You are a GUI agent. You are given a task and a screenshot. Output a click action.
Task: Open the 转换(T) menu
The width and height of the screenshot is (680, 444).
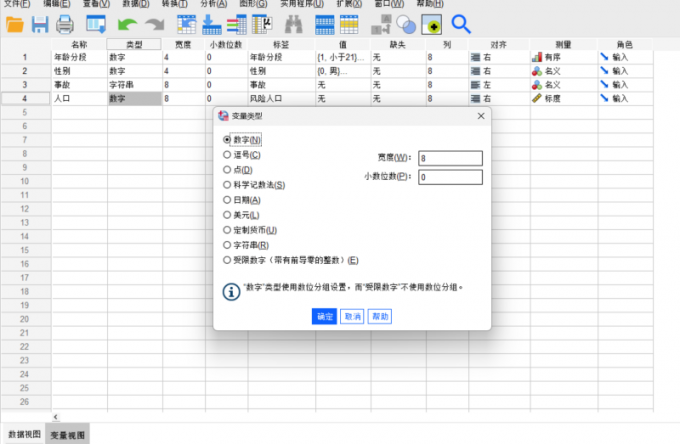[x=175, y=4]
